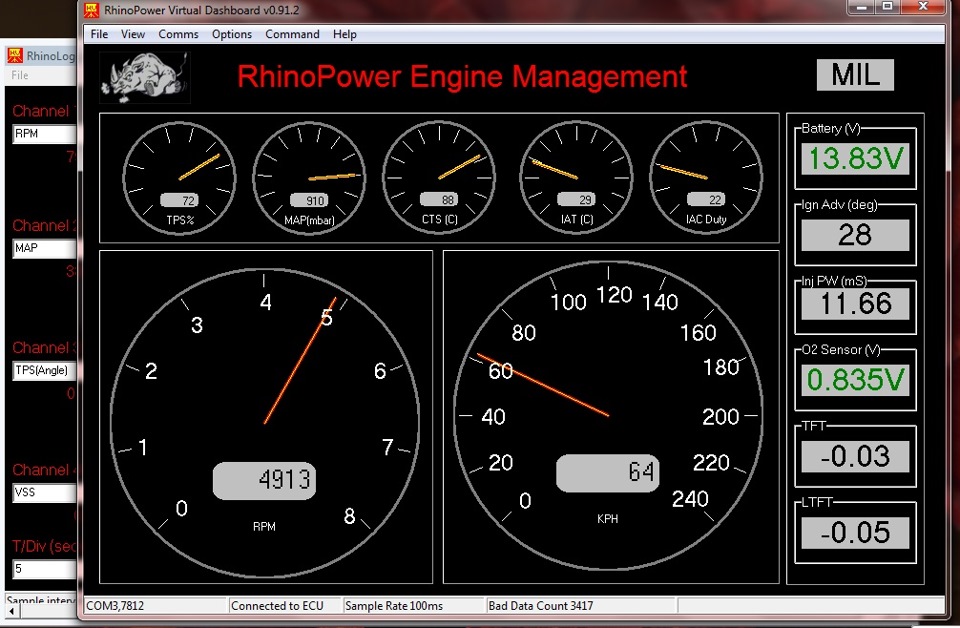Viewport: 960px width, 628px height.
Task: Maximize the RhinoPower Virtual Dashboard window
Action: point(887,7)
